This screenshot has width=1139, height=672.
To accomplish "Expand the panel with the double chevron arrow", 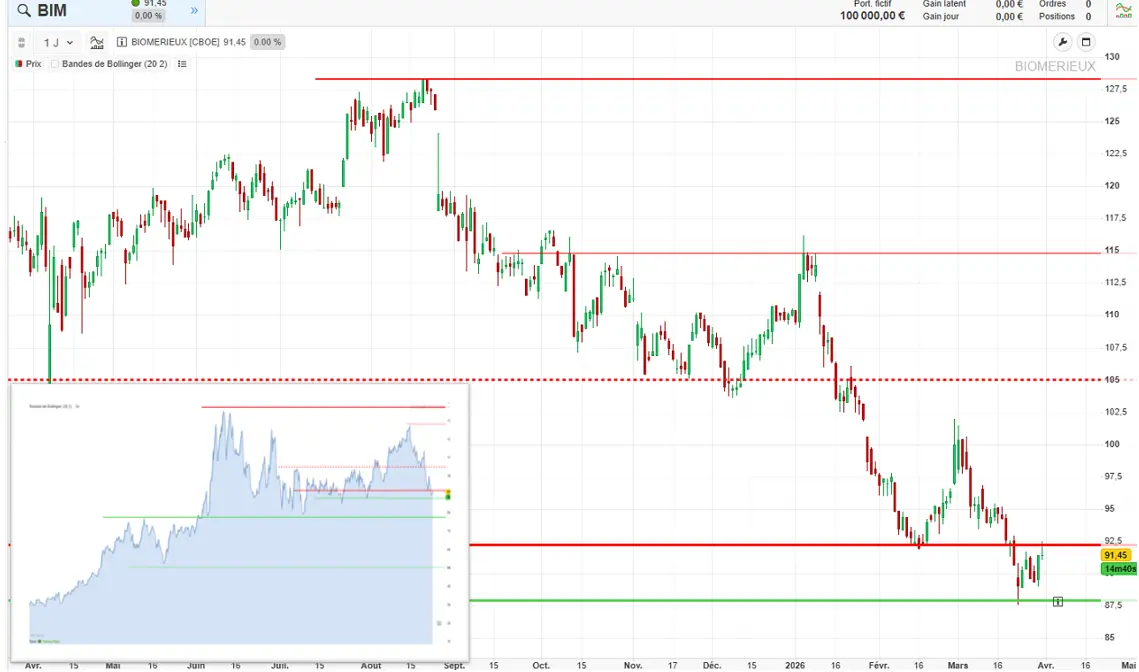I will tap(194, 11).
